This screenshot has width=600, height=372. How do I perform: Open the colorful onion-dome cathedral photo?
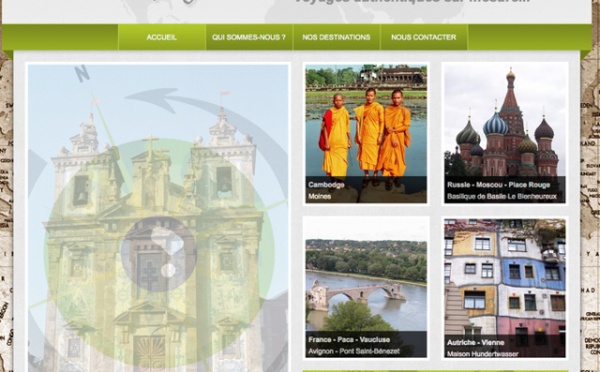[x=505, y=134]
